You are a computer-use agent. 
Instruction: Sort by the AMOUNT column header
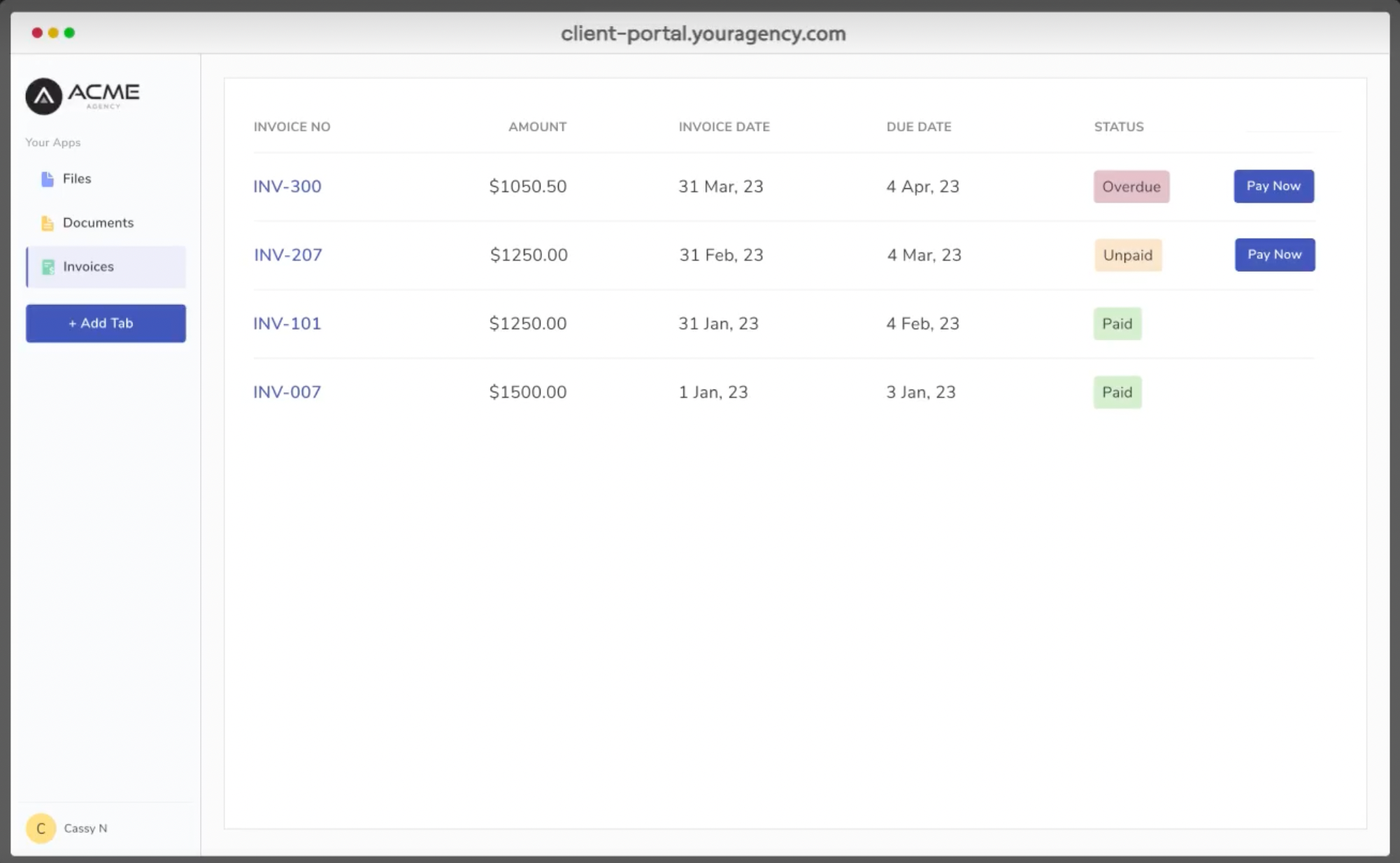tap(537, 127)
